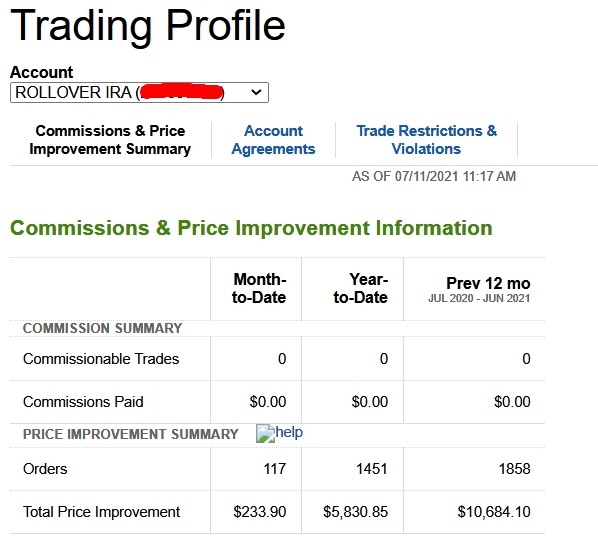Click the AS OF 07/11/2021 timestamp

434,177
